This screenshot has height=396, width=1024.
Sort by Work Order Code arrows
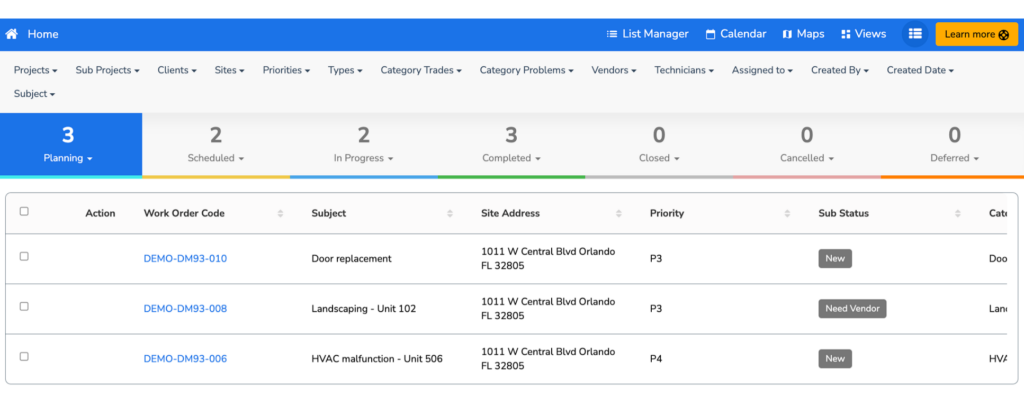point(280,214)
